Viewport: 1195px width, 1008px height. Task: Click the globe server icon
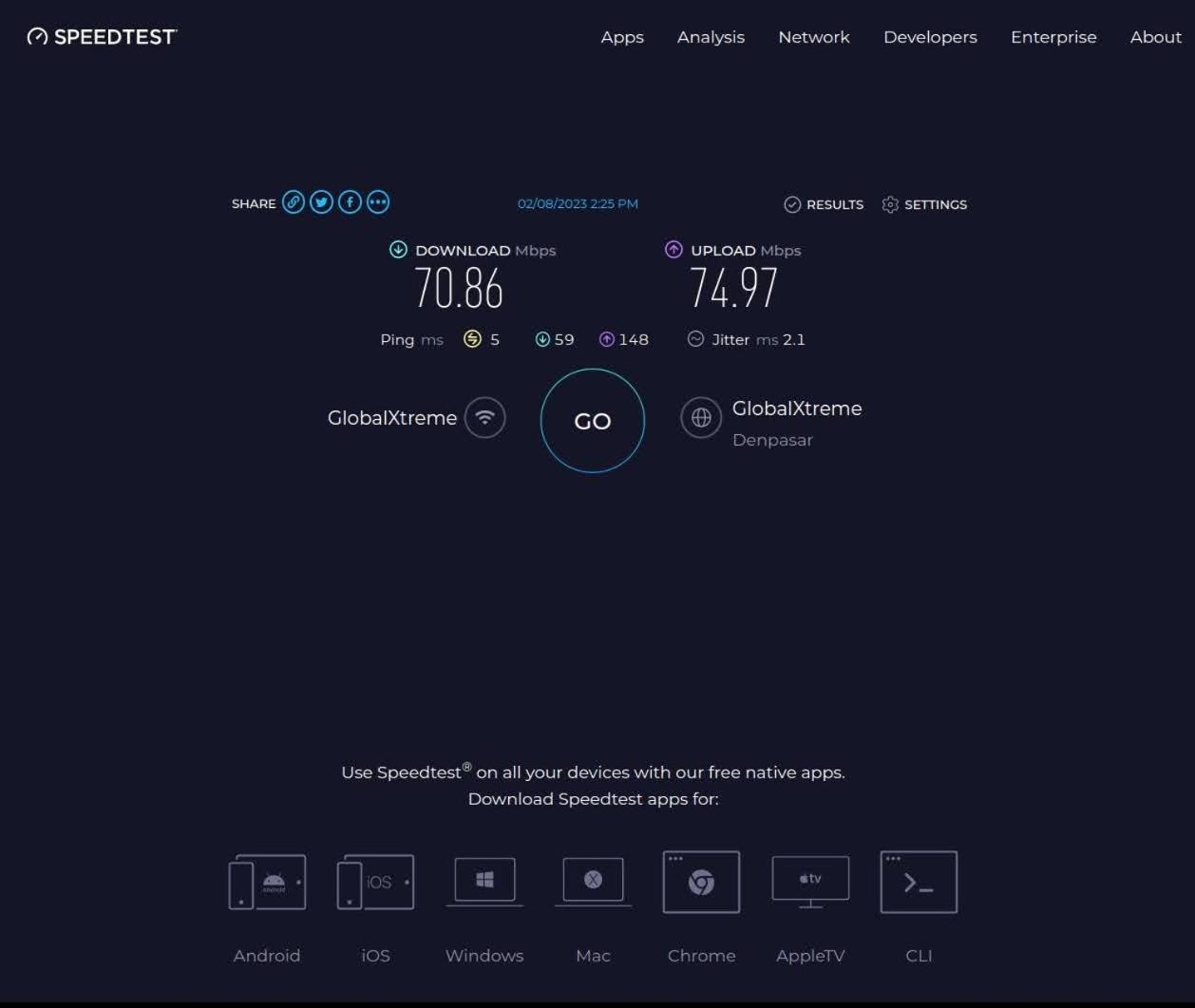(x=701, y=418)
